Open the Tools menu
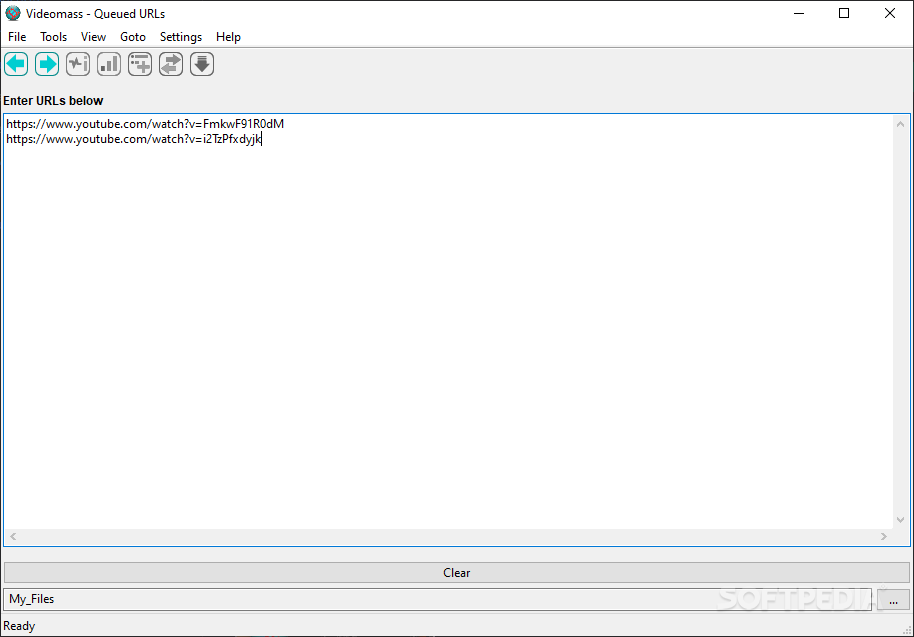 53,37
